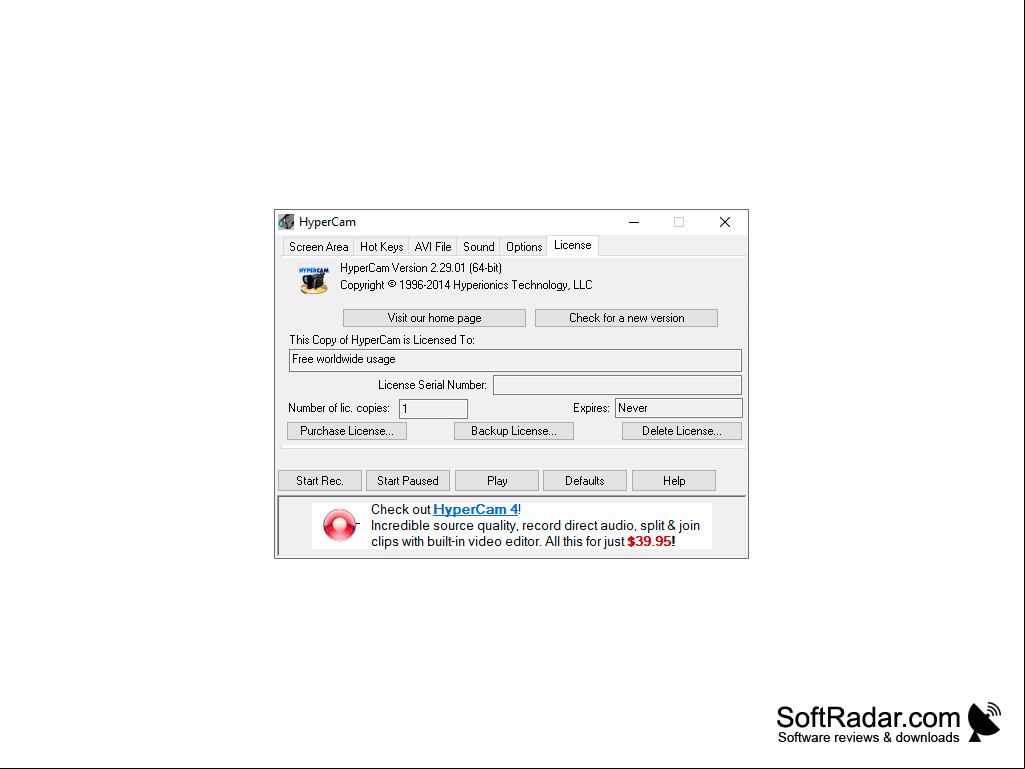Go to the AVI File tab

(433, 247)
